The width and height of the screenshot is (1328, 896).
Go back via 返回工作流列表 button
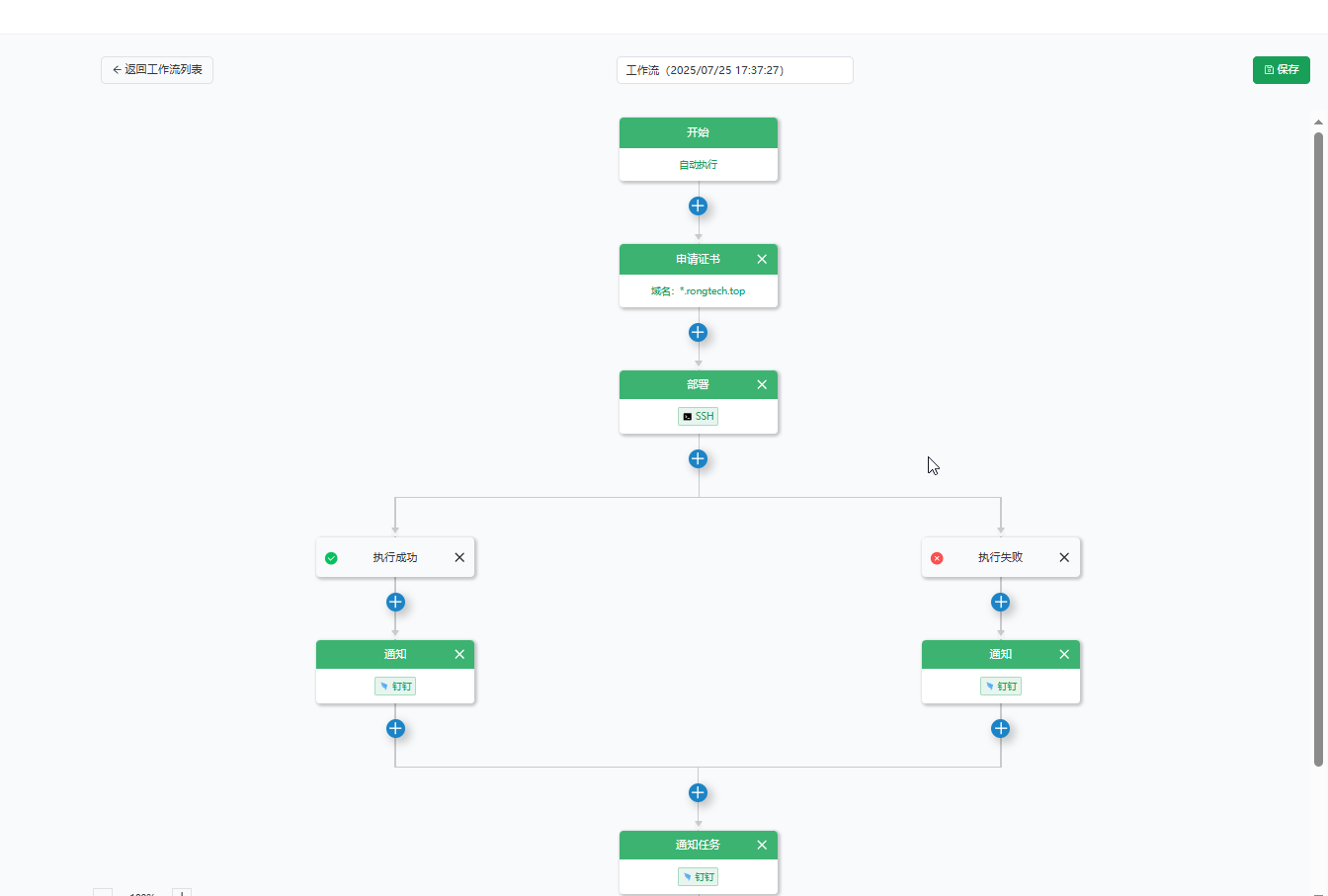coord(157,70)
